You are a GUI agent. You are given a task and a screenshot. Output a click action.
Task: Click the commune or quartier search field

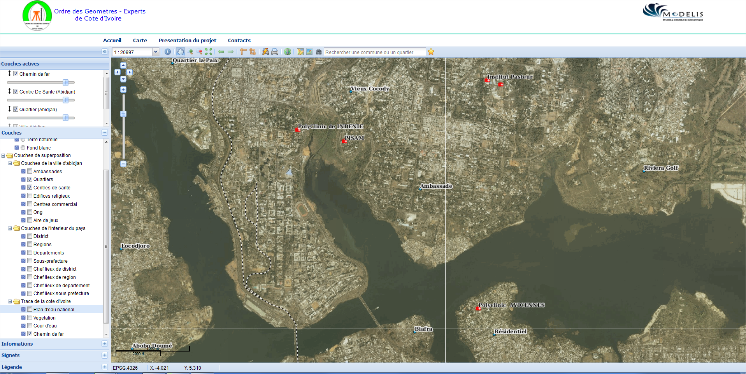(x=375, y=52)
